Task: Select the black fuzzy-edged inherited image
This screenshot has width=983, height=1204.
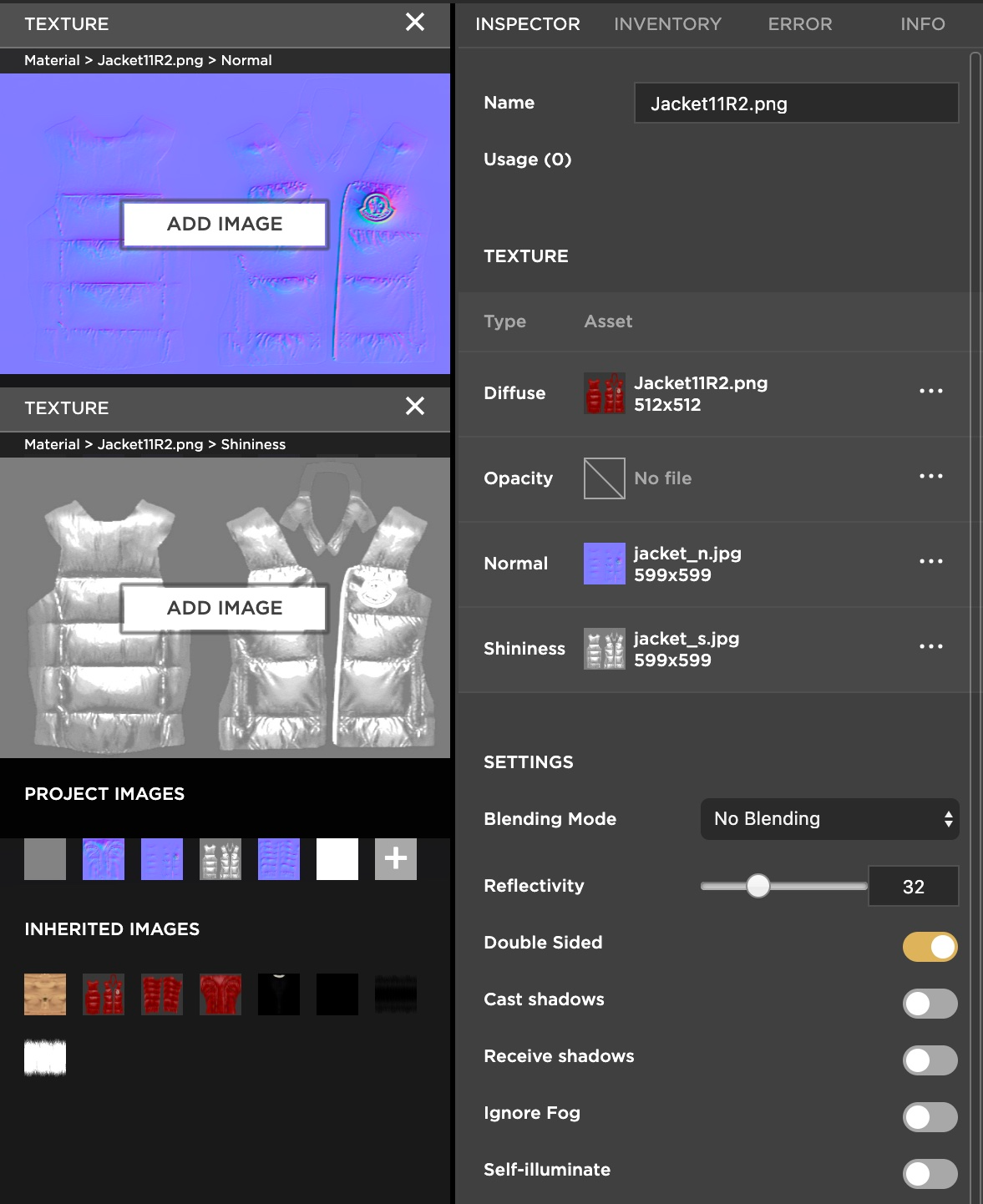Action: (396, 994)
